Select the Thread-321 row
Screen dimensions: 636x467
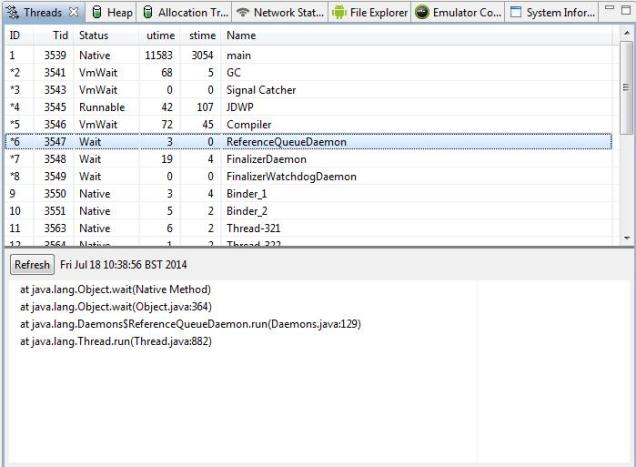308,228
